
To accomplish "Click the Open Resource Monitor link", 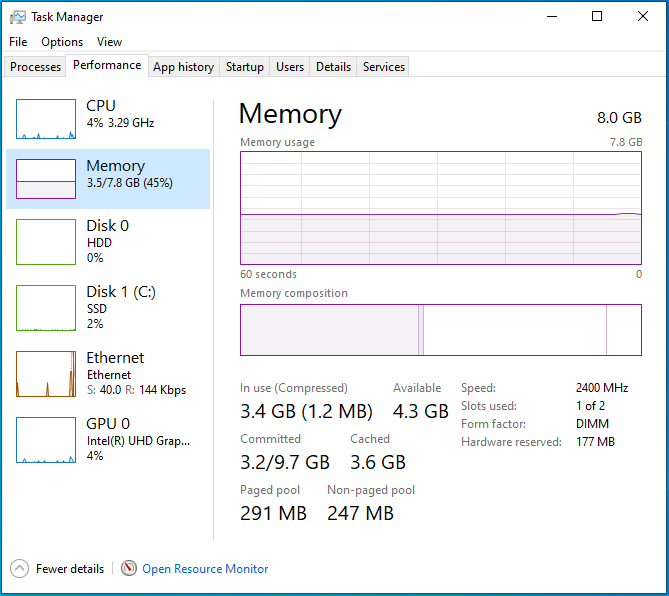I will tap(205, 569).
